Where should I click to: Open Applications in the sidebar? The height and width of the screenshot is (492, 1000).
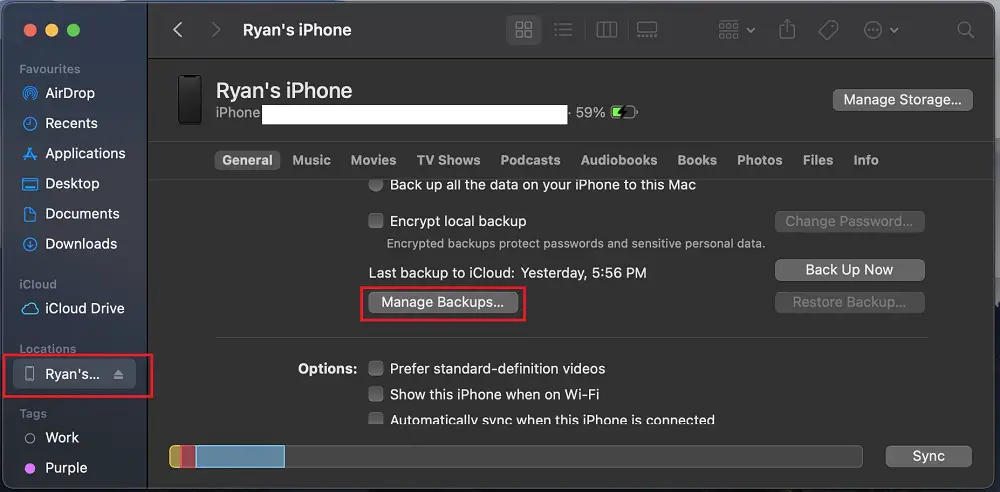pos(75,153)
